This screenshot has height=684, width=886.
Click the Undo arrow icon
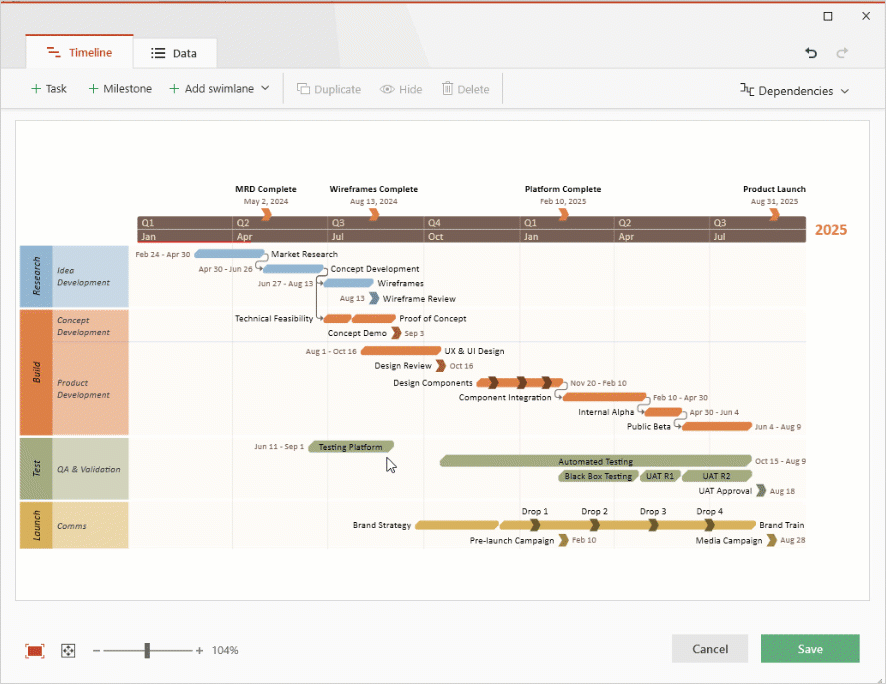[x=810, y=53]
